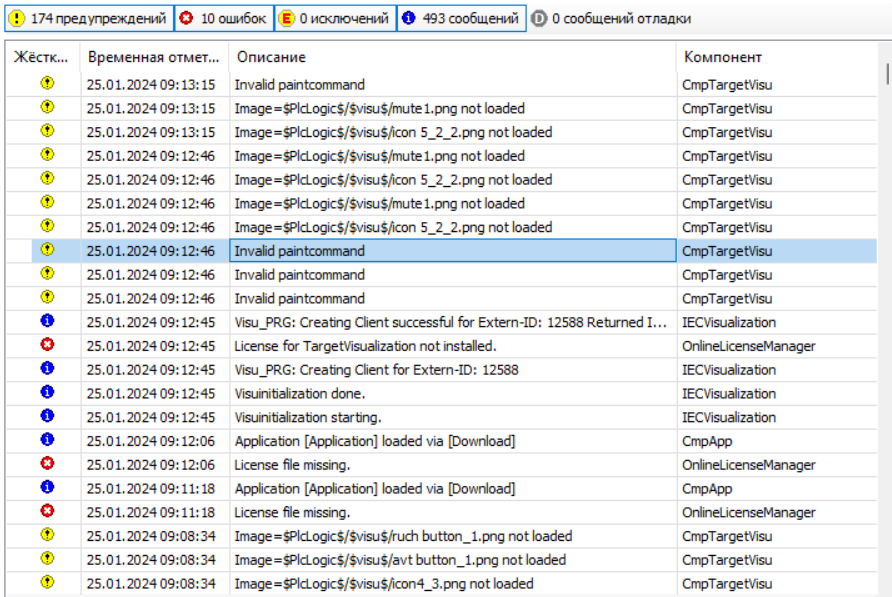Click error icon of 09:12:06 License file missing row
Image resolution: width=892 pixels, height=597 pixels.
point(47,464)
